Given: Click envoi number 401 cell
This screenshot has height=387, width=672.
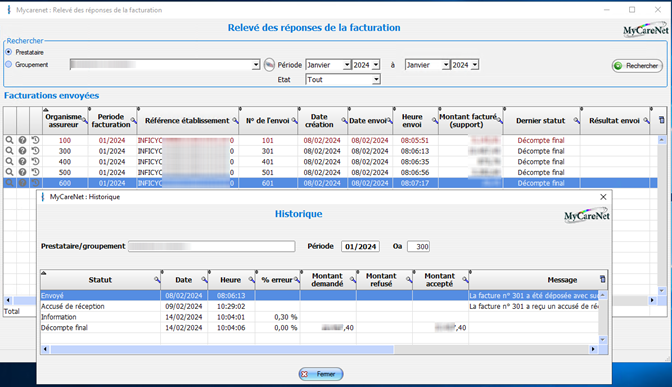Looking at the screenshot, I should pos(268,162).
